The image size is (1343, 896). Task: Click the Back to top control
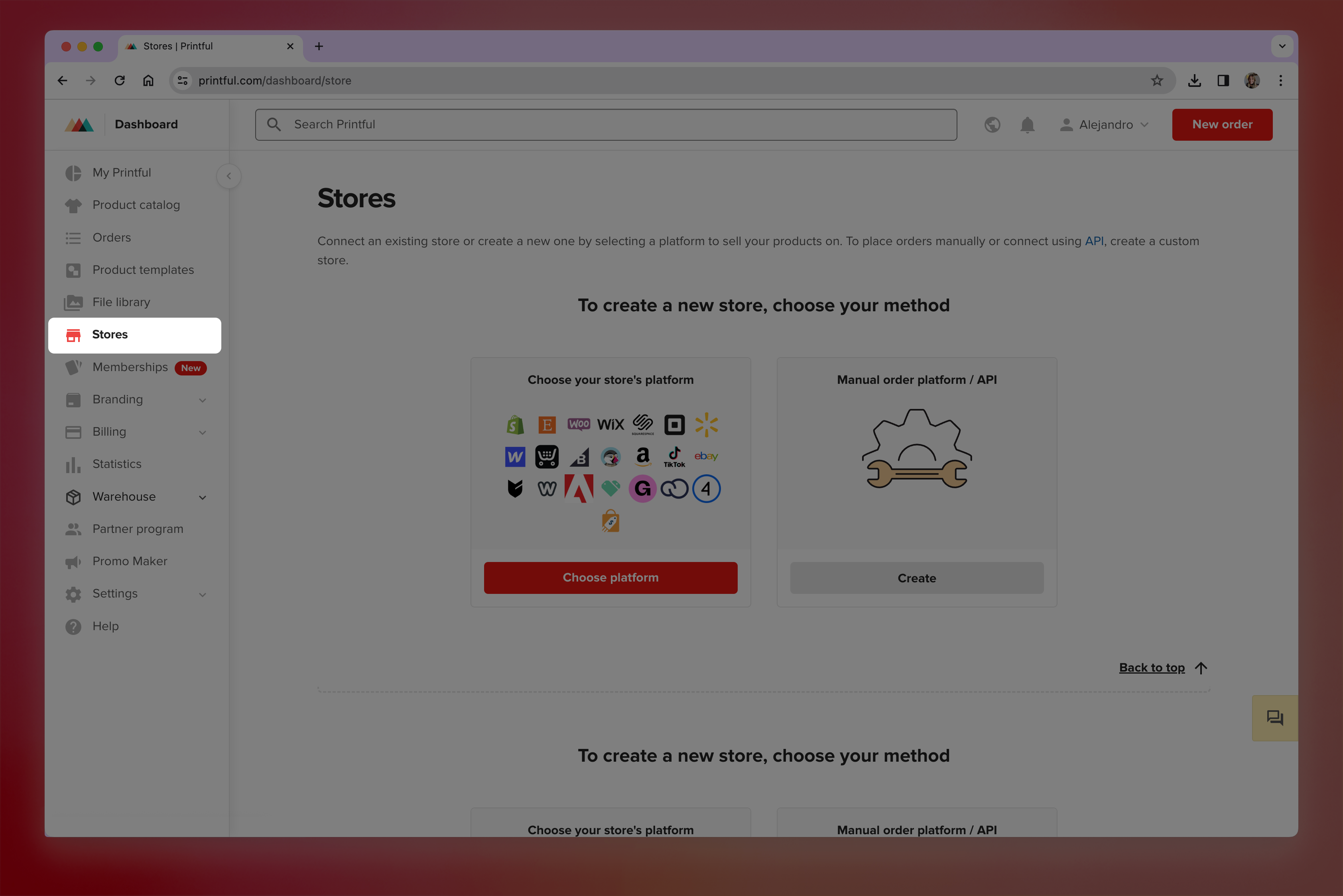point(1152,668)
